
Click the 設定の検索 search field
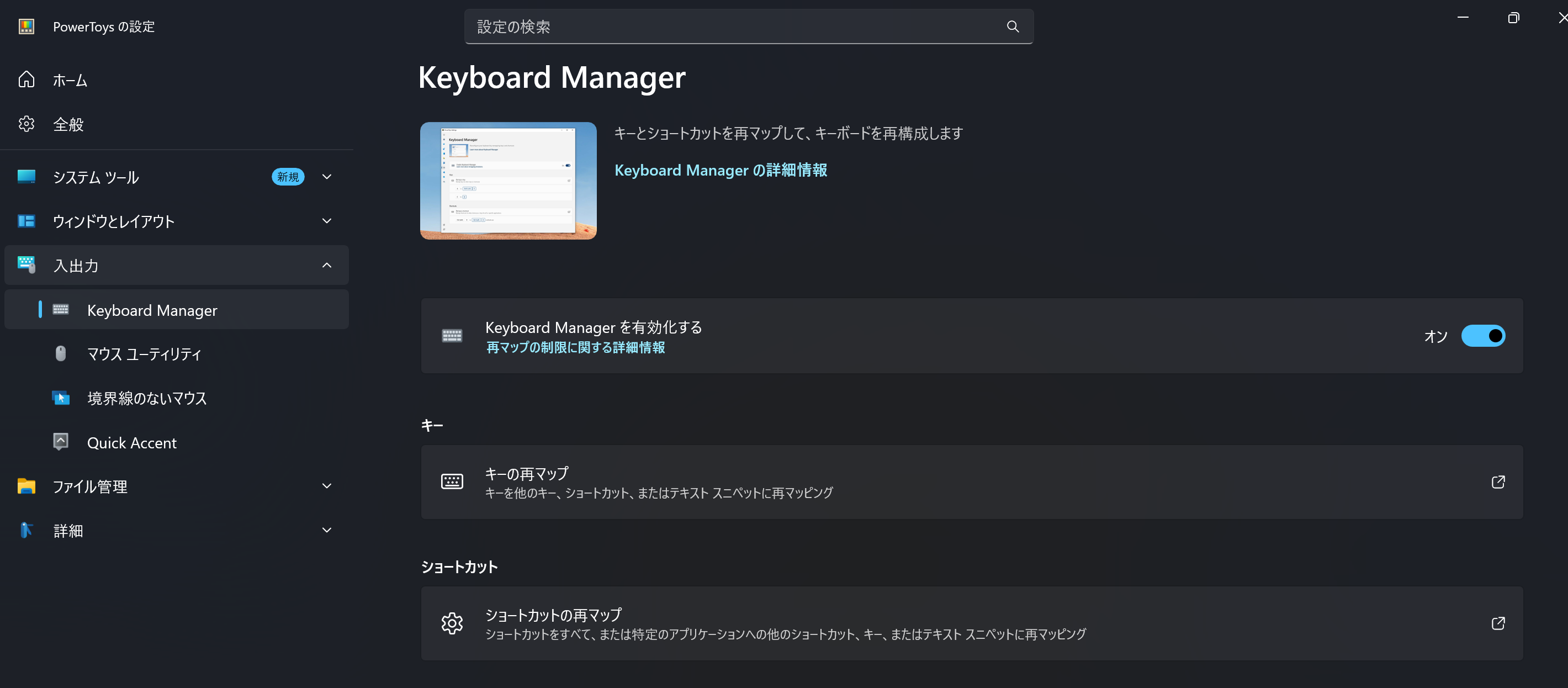pyautogui.click(x=730, y=27)
